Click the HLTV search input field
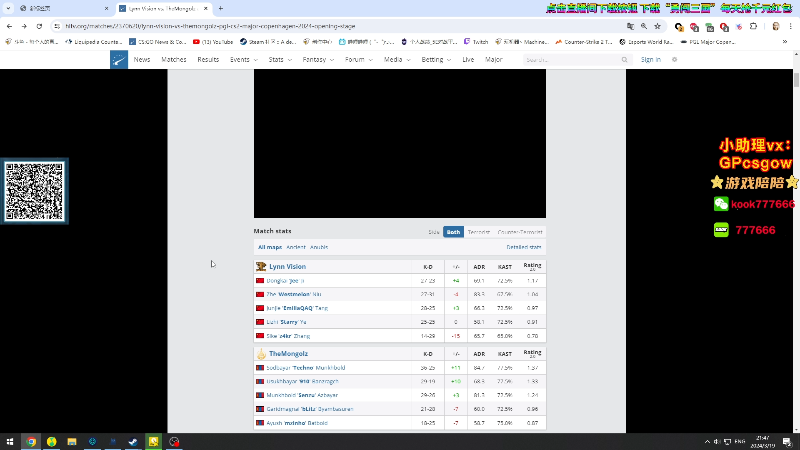The image size is (800, 450). [571, 60]
